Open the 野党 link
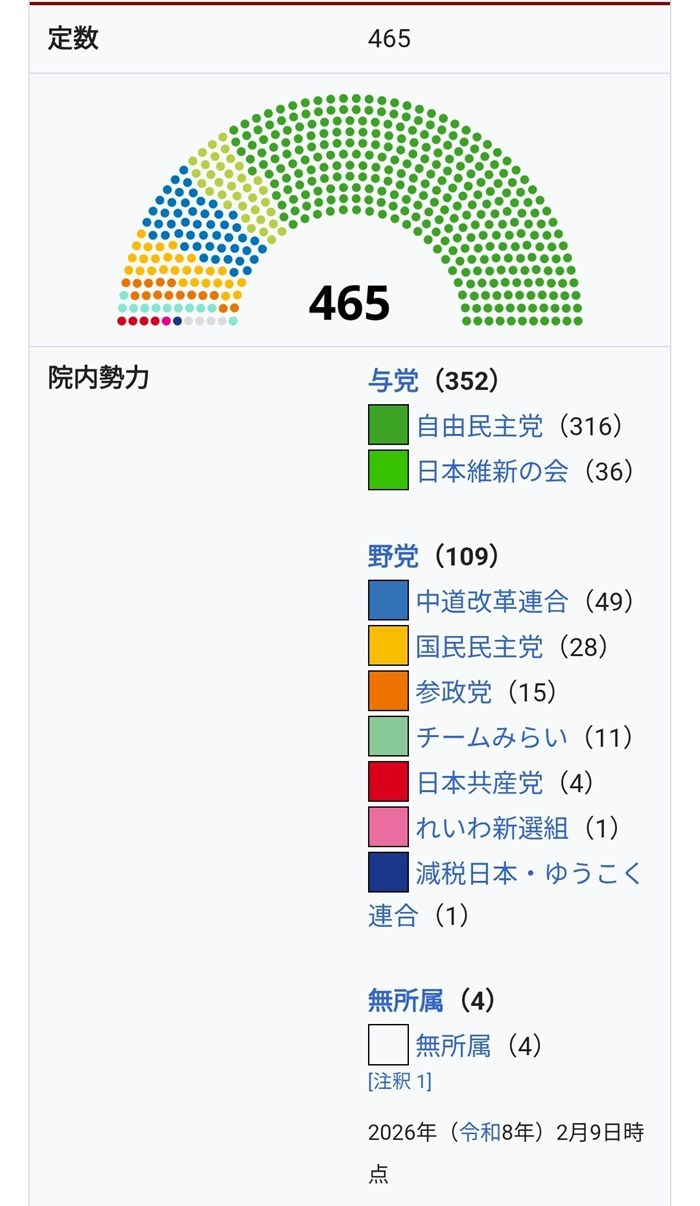Image resolution: width=700 pixels, height=1206 pixels. tap(393, 556)
